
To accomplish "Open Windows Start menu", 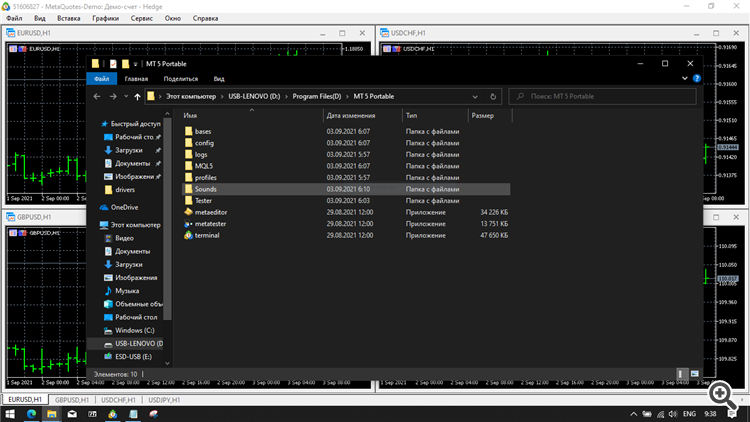I will (x=10, y=414).
